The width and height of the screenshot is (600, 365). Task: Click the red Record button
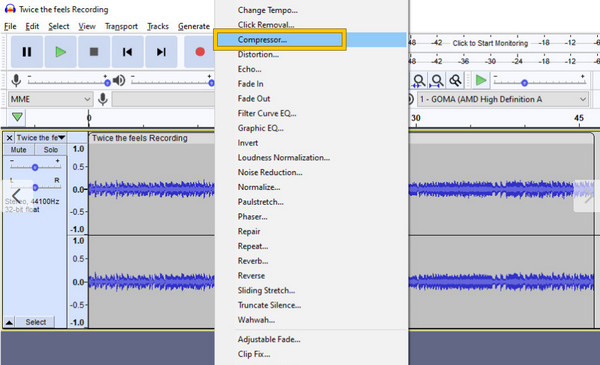pos(199,52)
